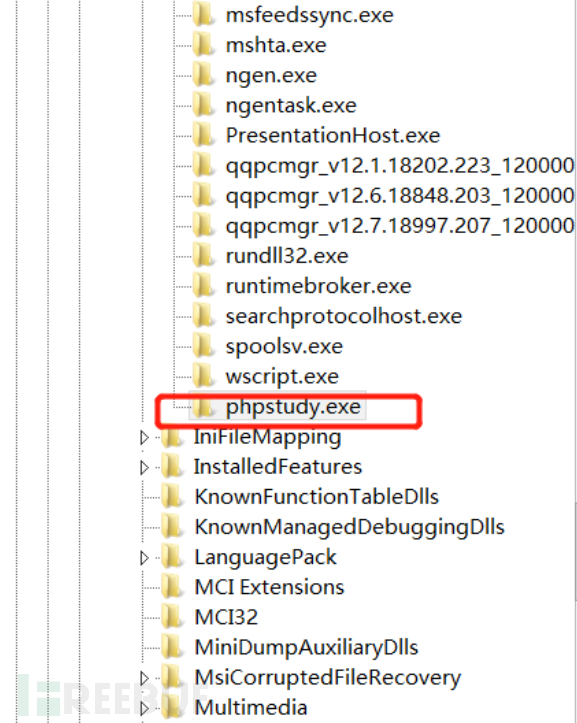Click the folder icon beside IniFileMapping
This screenshot has height=723, width=577.
click(172, 436)
